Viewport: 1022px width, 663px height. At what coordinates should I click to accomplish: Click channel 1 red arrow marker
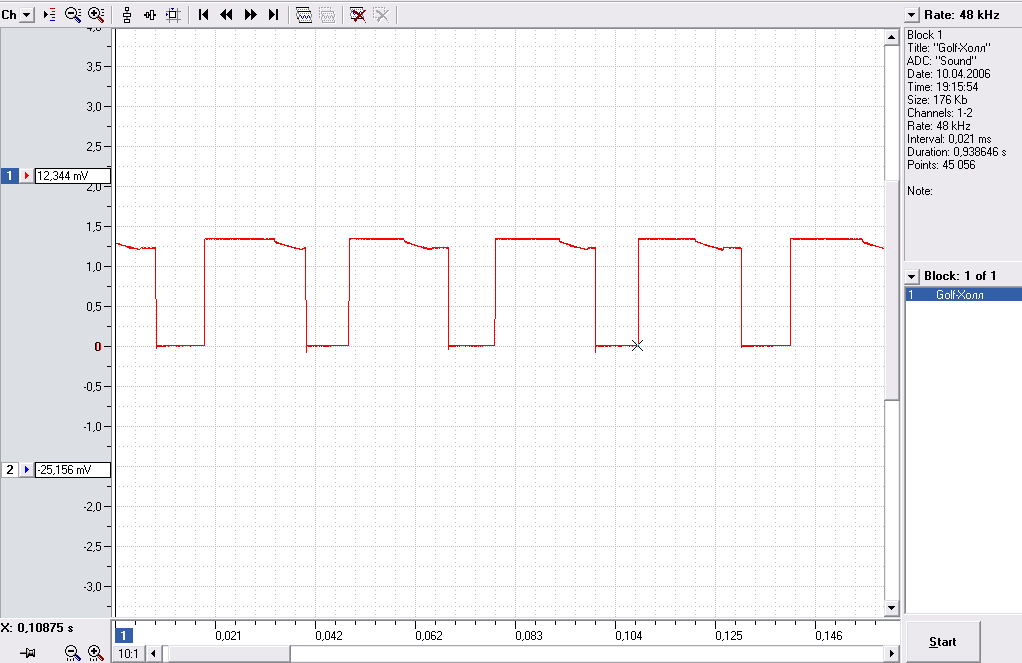click(x=26, y=176)
